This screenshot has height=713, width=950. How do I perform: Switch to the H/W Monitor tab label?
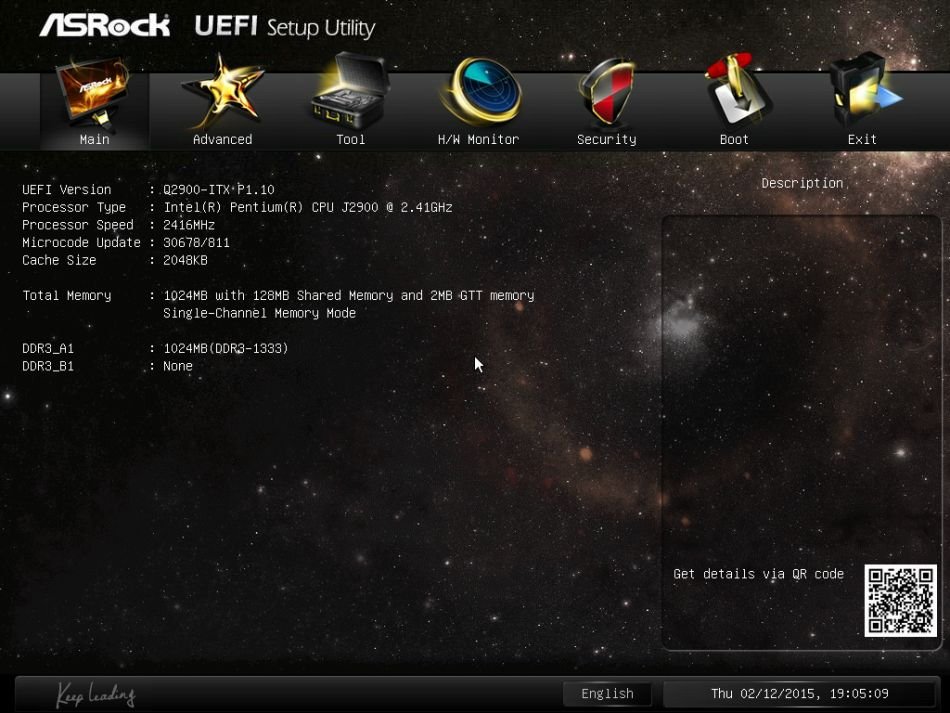pyautogui.click(x=478, y=139)
